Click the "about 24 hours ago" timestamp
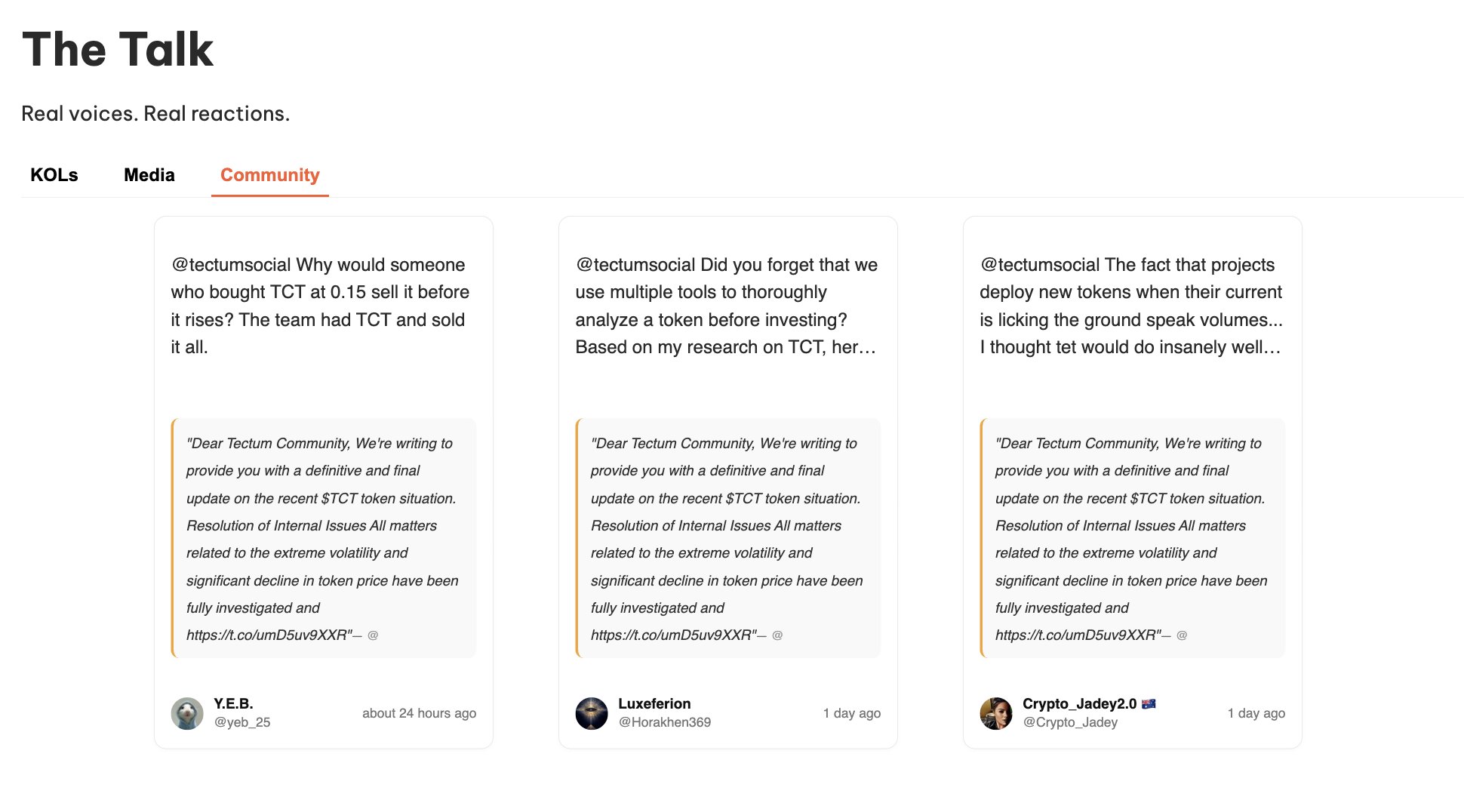1464x812 pixels. (x=419, y=713)
